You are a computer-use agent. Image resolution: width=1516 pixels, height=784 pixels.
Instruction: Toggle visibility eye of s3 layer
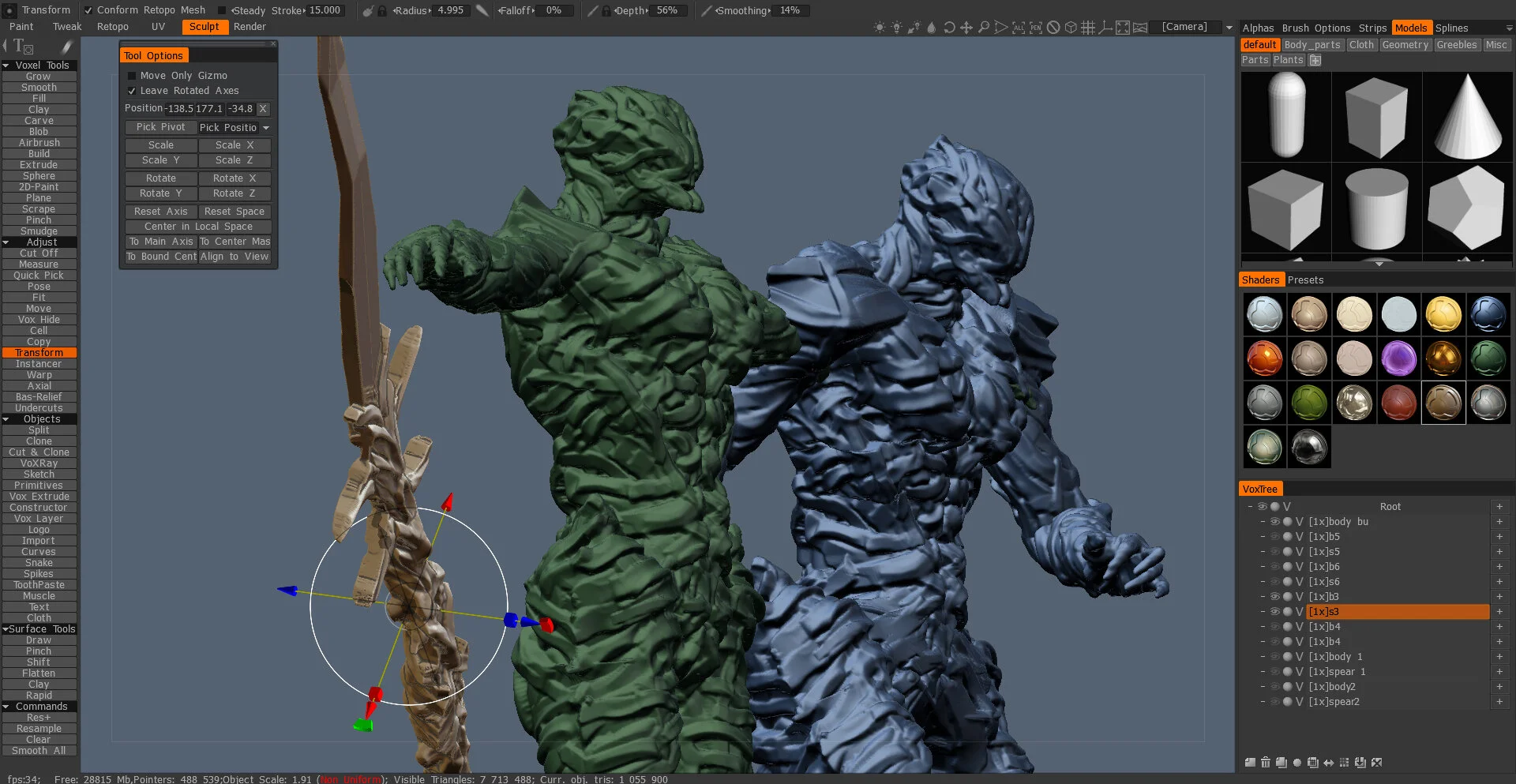tap(1274, 612)
